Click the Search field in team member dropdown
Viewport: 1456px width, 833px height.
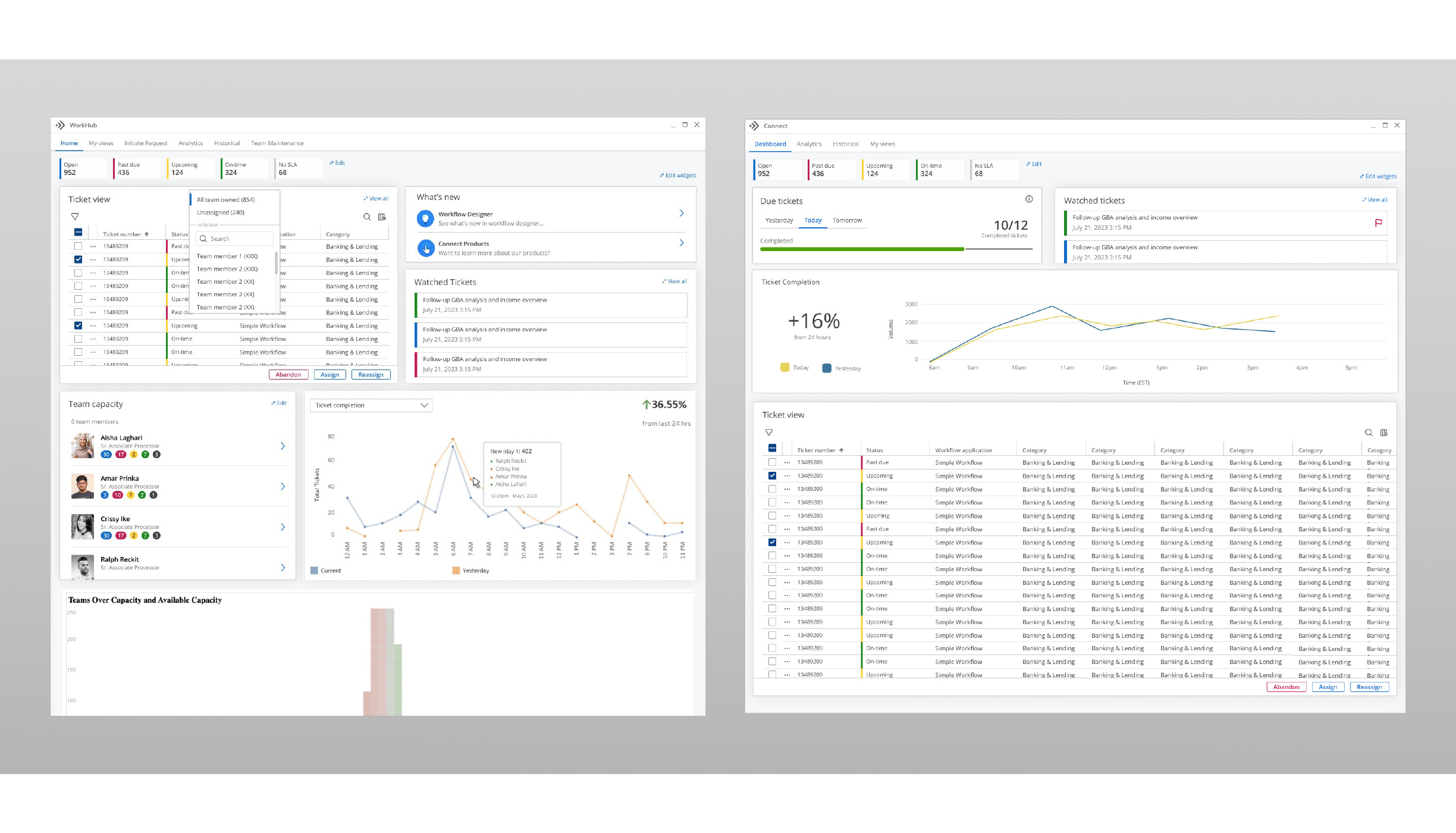(x=235, y=239)
